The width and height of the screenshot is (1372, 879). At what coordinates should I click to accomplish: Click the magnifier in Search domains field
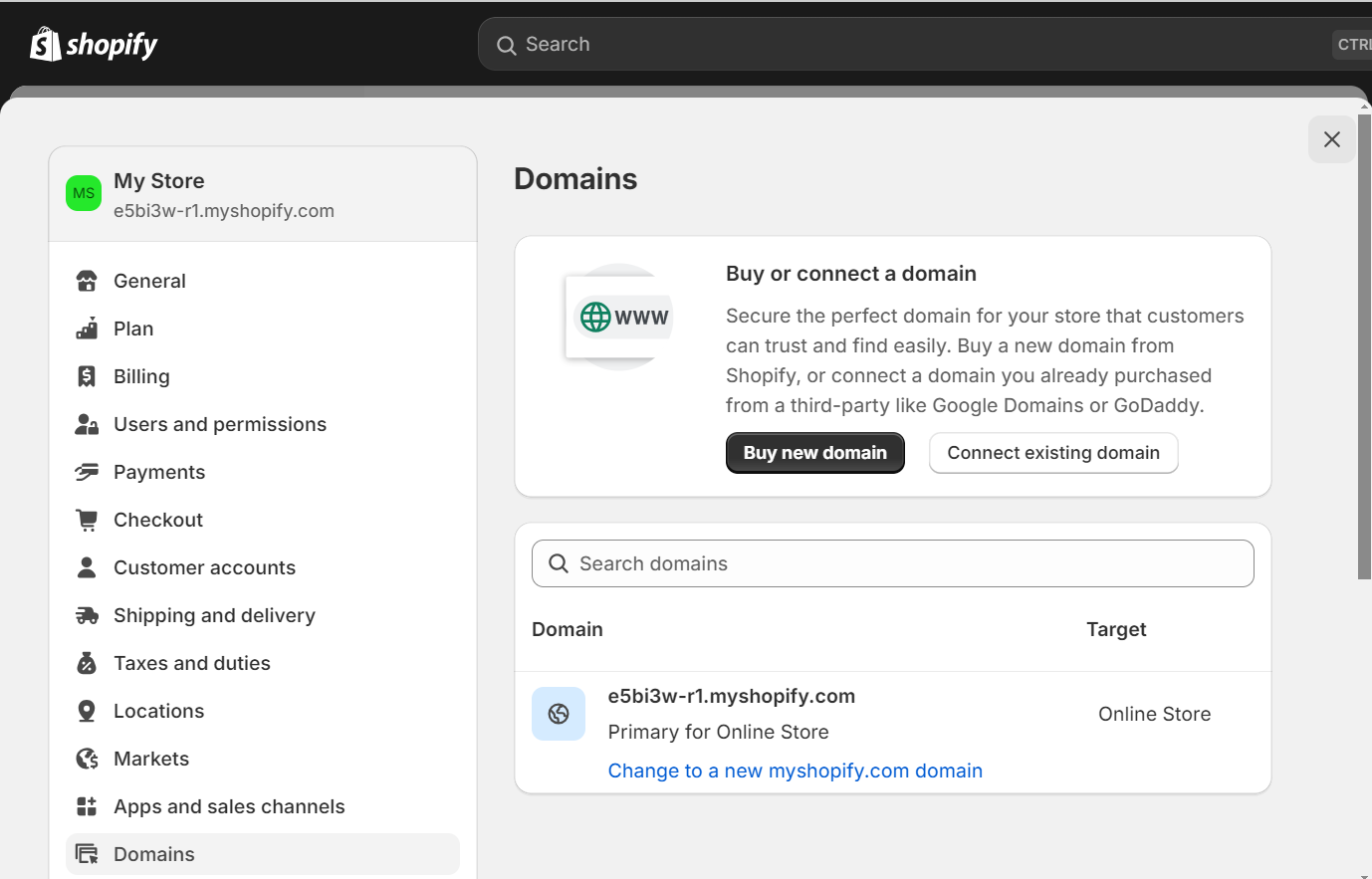click(559, 563)
